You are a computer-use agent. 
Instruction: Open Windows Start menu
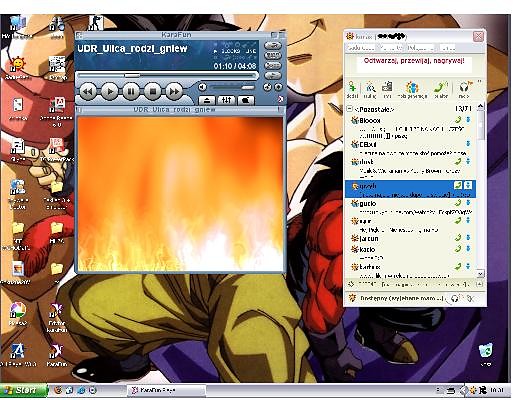23,390
